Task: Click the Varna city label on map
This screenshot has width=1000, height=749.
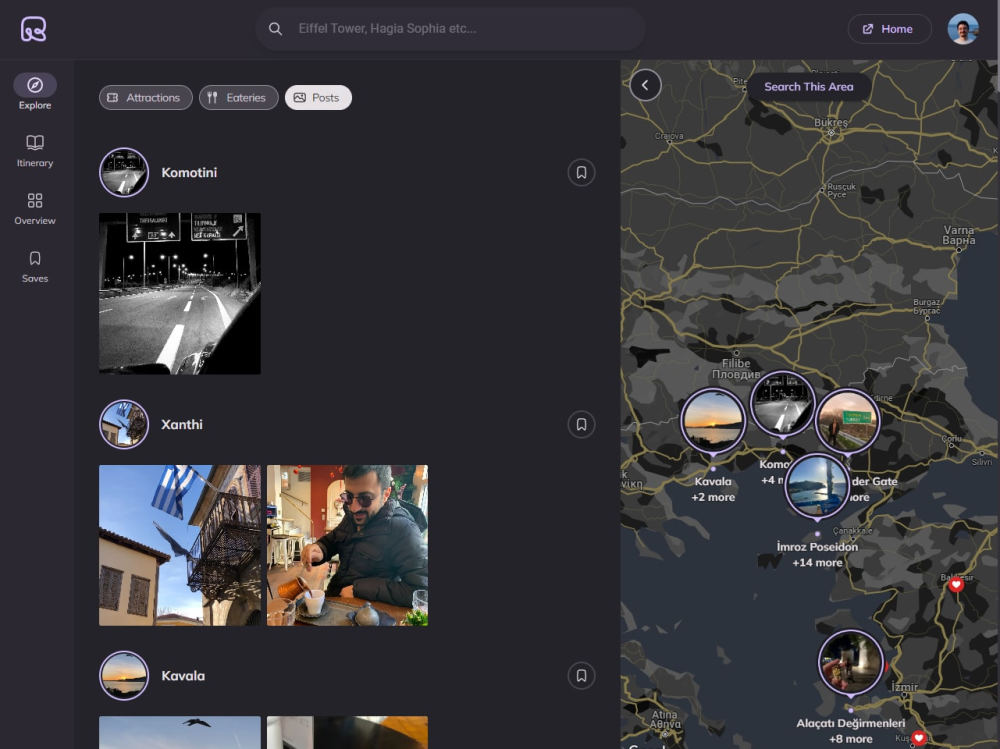Action: [x=959, y=235]
